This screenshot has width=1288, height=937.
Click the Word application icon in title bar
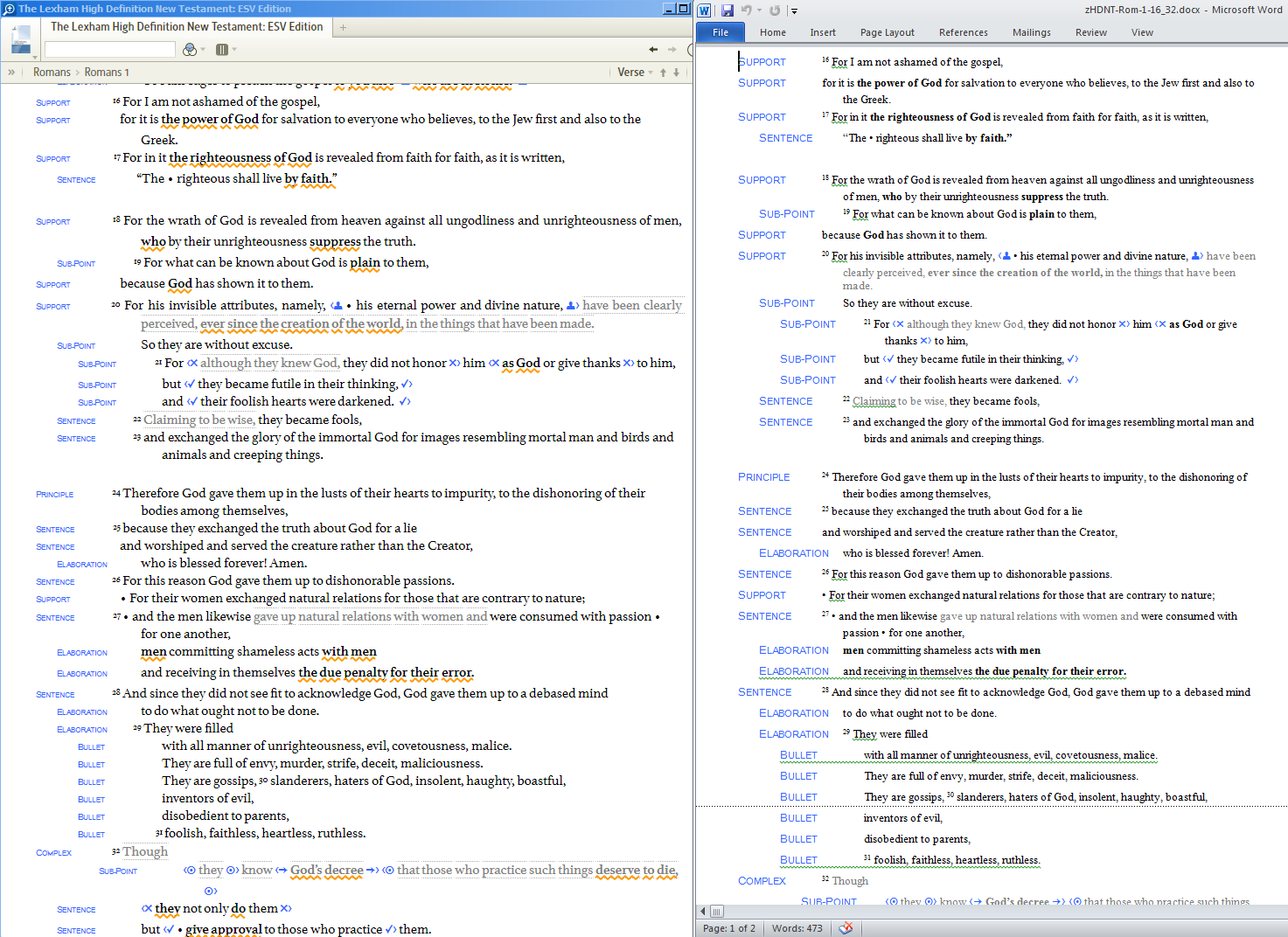(705, 10)
